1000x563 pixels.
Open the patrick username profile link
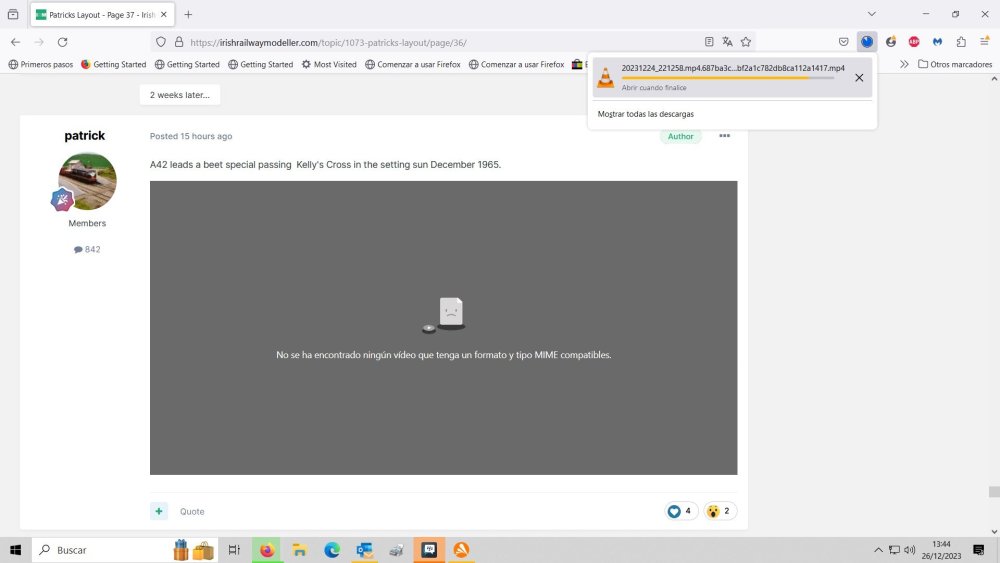pos(84,136)
